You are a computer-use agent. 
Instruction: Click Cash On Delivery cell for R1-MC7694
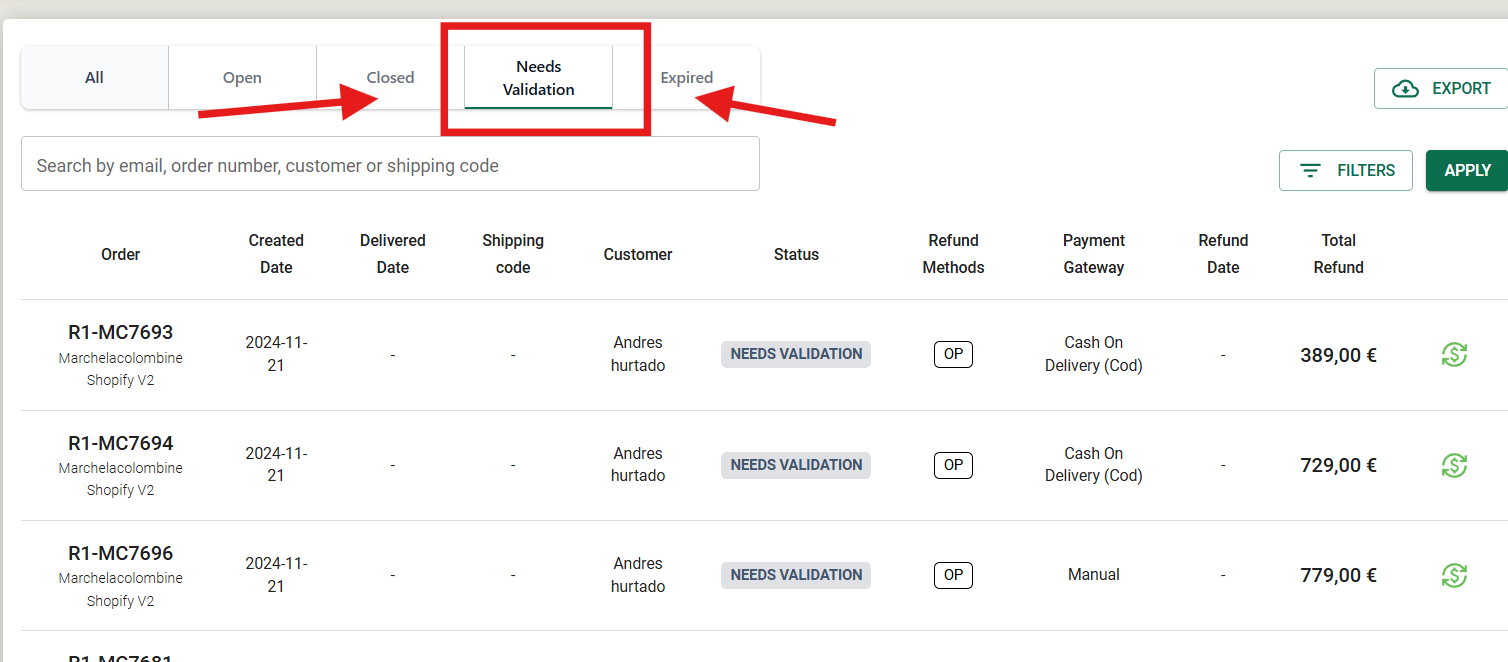tap(1094, 465)
